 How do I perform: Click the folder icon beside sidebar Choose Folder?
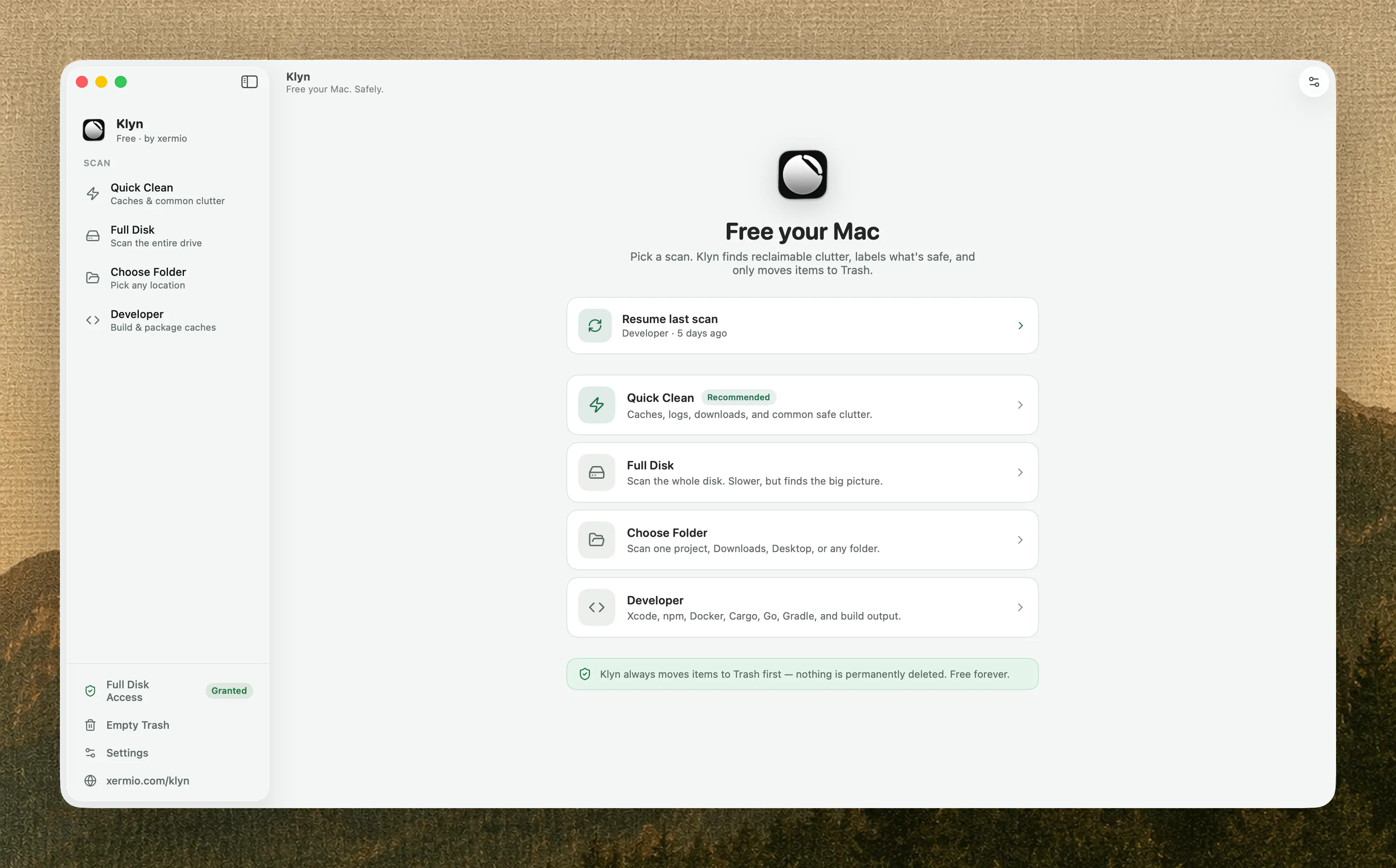93,278
